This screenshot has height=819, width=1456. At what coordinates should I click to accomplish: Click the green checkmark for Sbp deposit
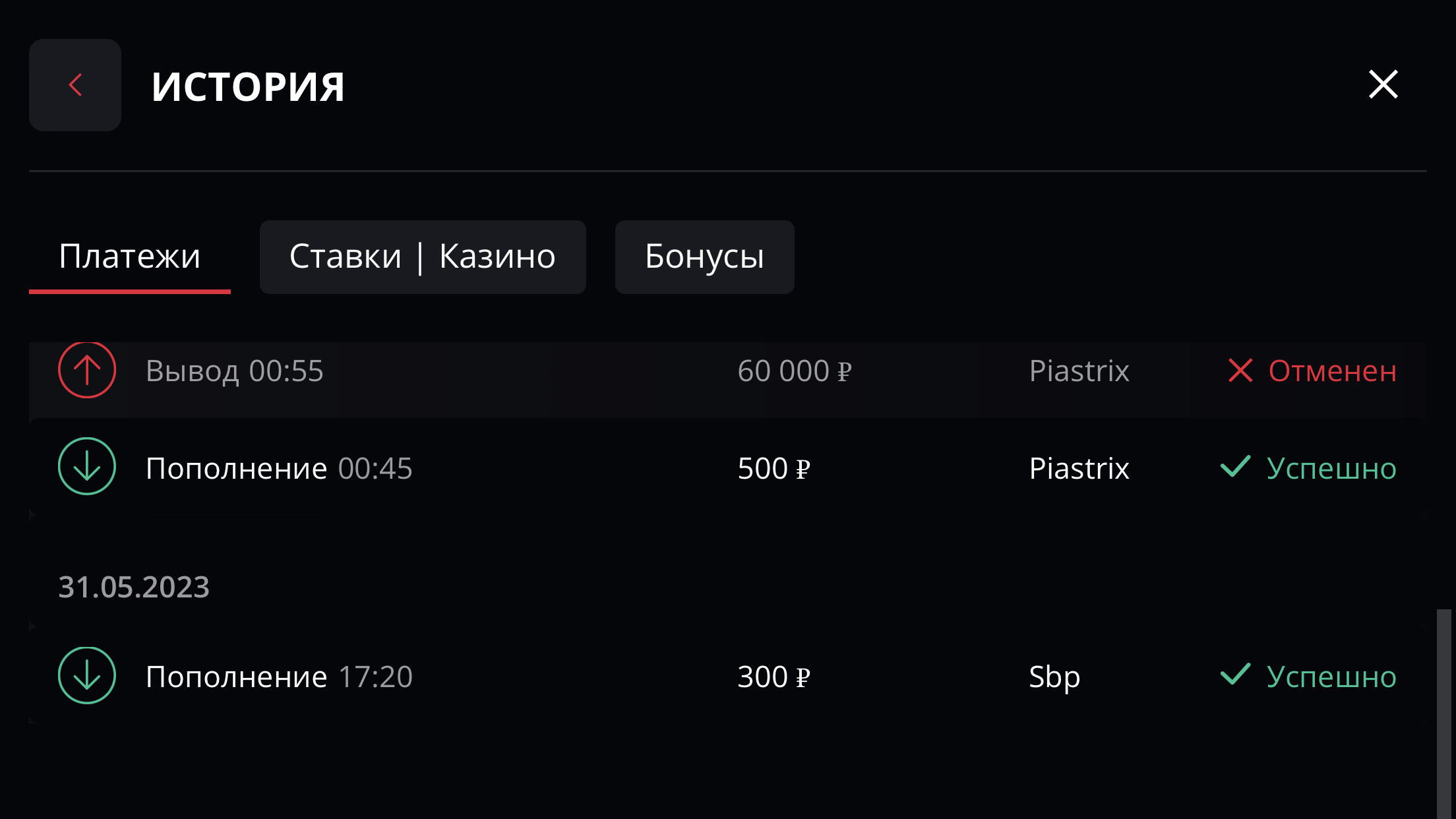click(x=1235, y=674)
